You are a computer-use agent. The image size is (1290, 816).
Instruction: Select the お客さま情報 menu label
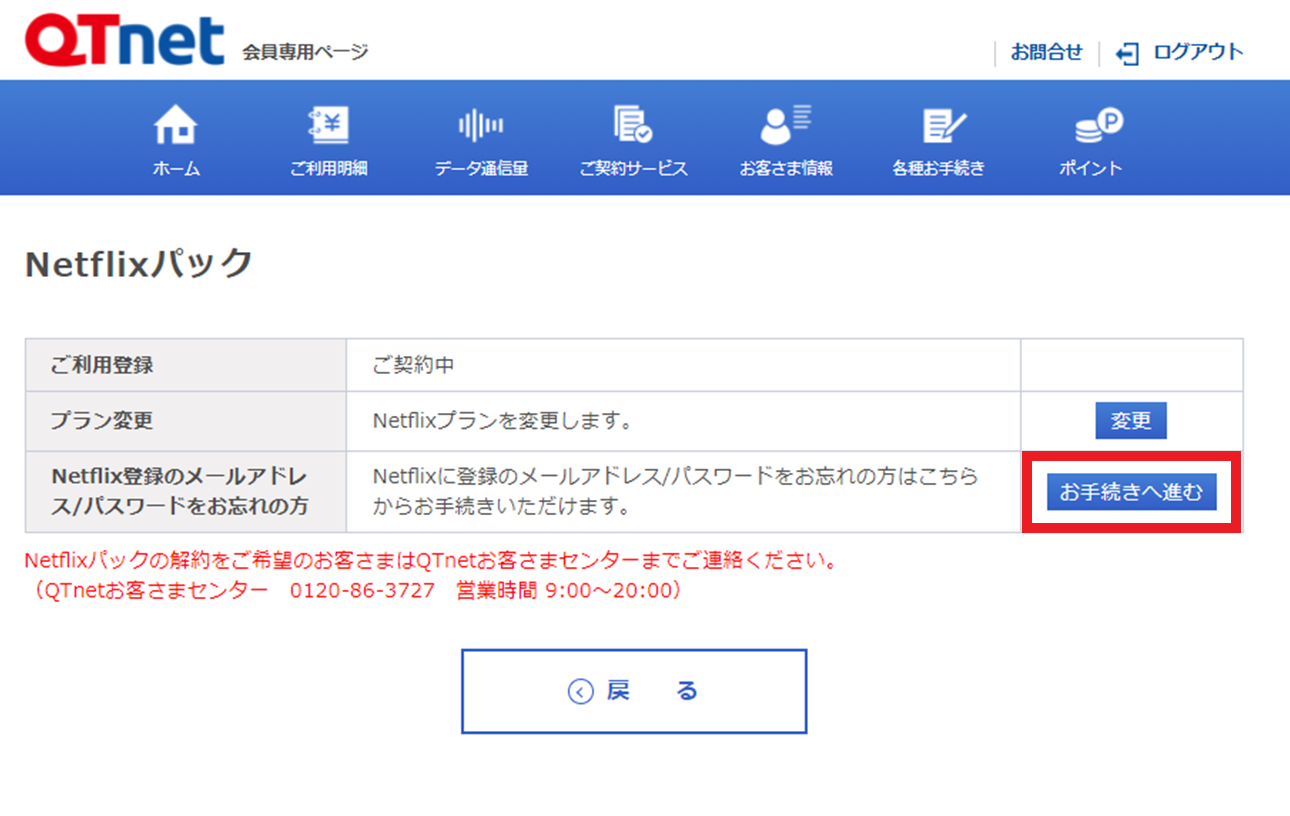pyautogui.click(x=786, y=169)
